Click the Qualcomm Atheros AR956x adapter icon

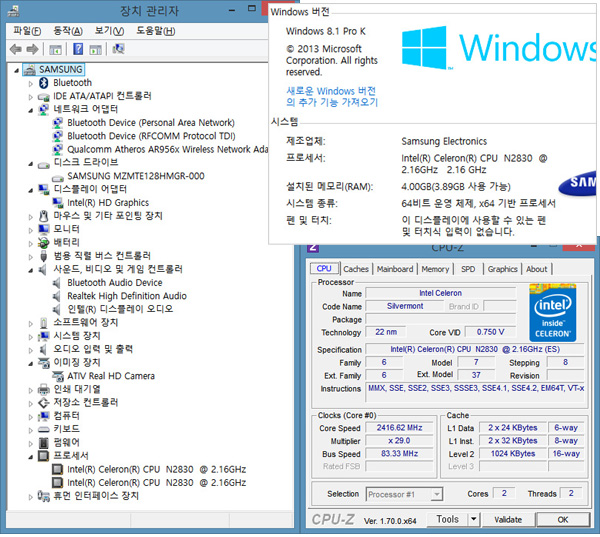58,149
